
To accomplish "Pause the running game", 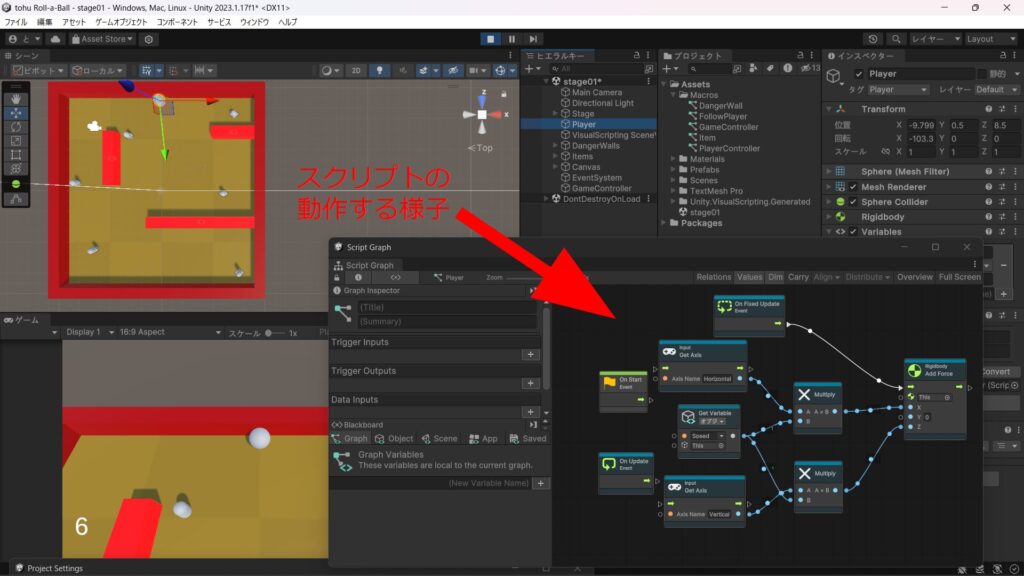I will coord(512,39).
